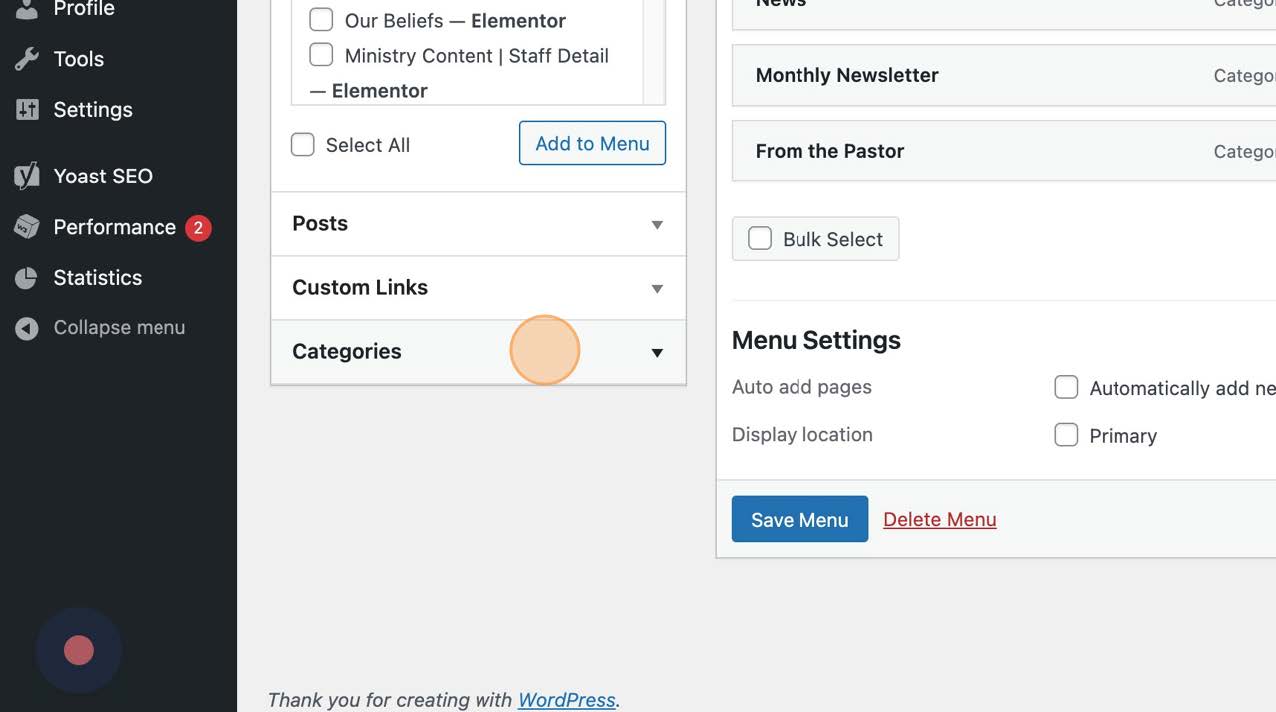Click the Performance notification badge
This screenshot has height=712, width=1276.
(198, 227)
